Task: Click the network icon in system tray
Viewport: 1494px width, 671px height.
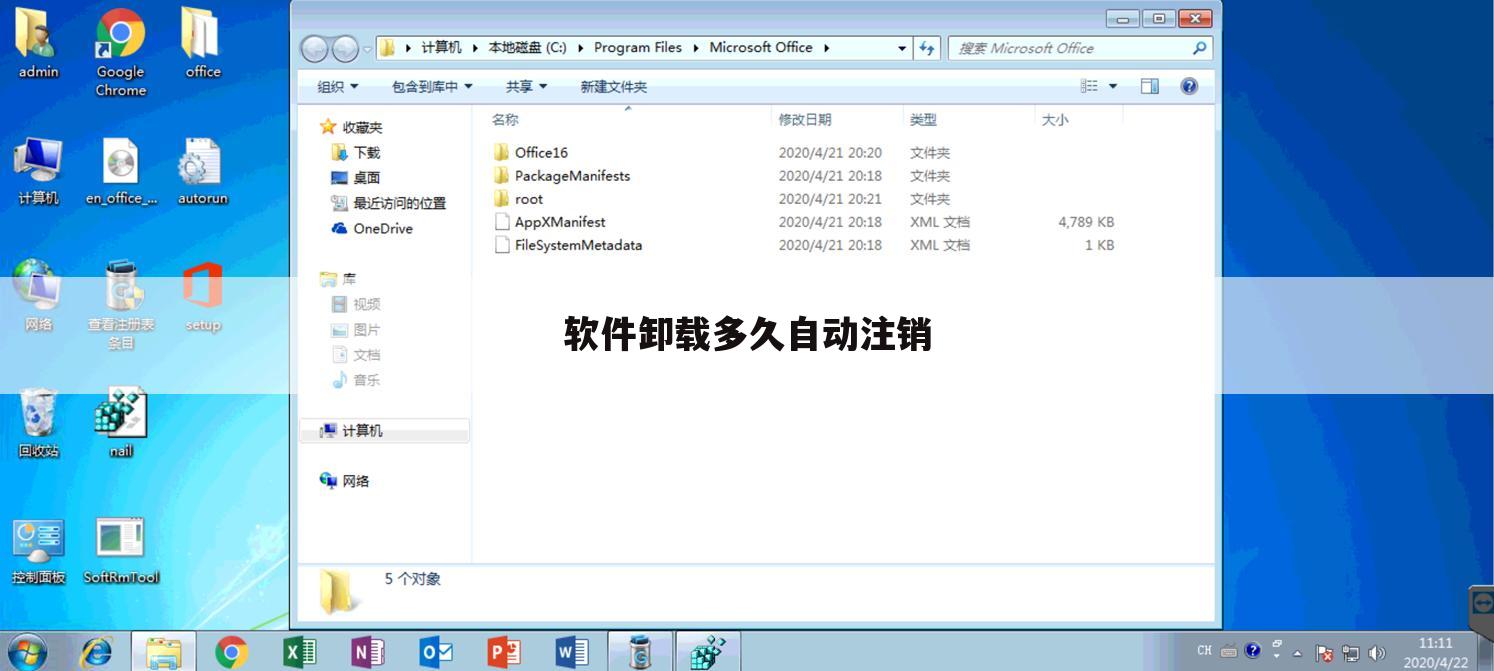Action: tap(1351, 653)
